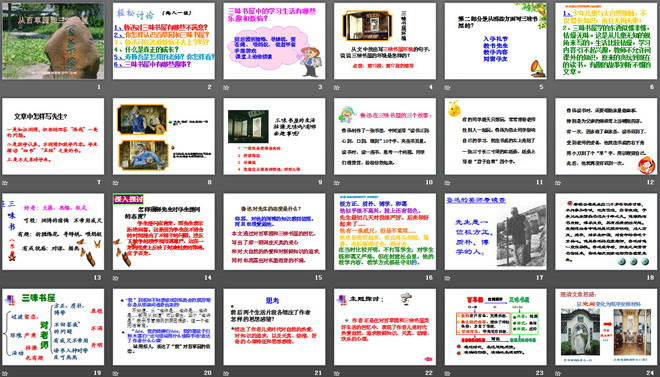Select slide 21 titled 思考
Image resolution: width=660 pixels, height=377 pixels.
(x=274, y=327)
